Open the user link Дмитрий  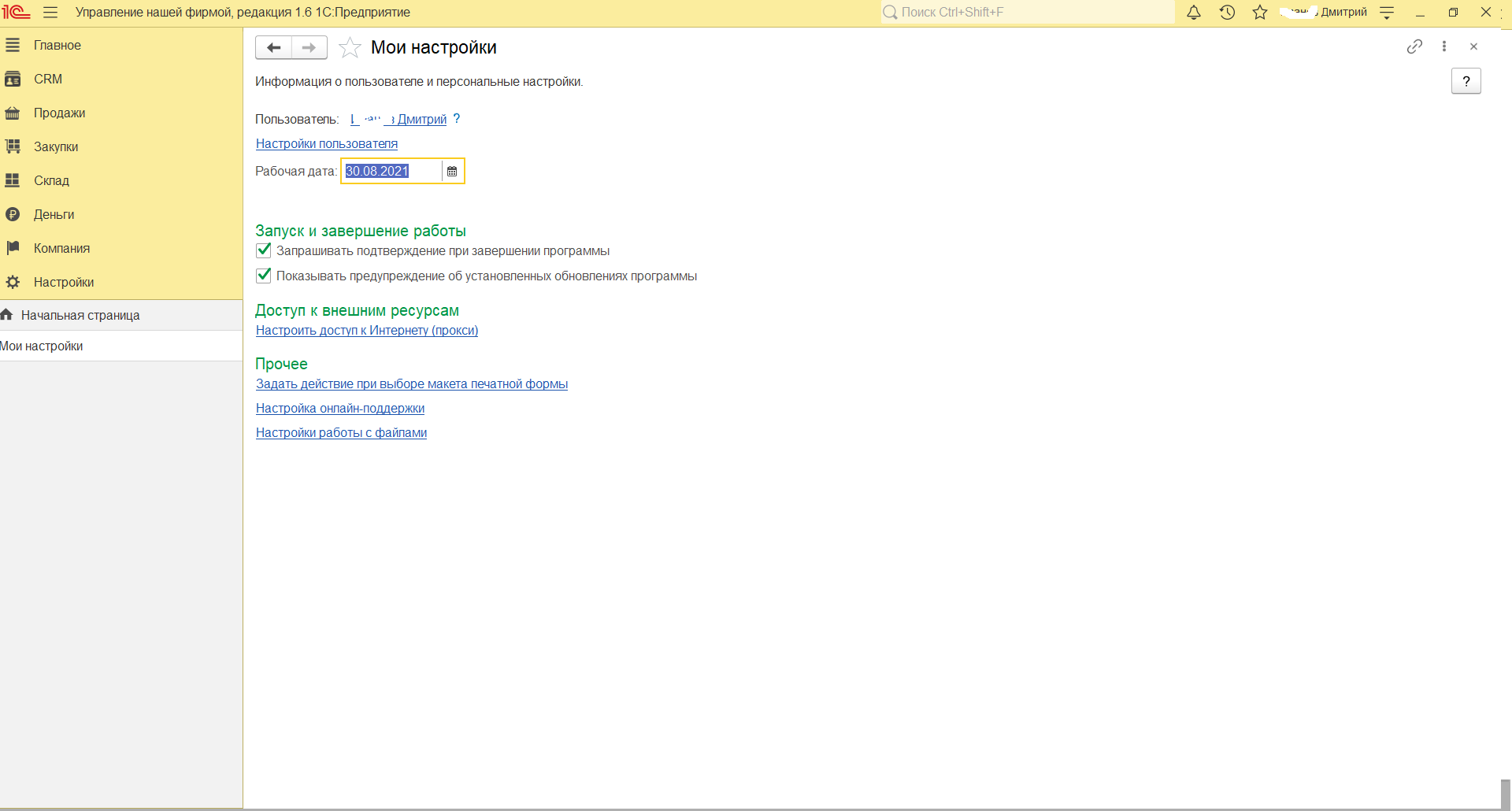tap(398, 120)
